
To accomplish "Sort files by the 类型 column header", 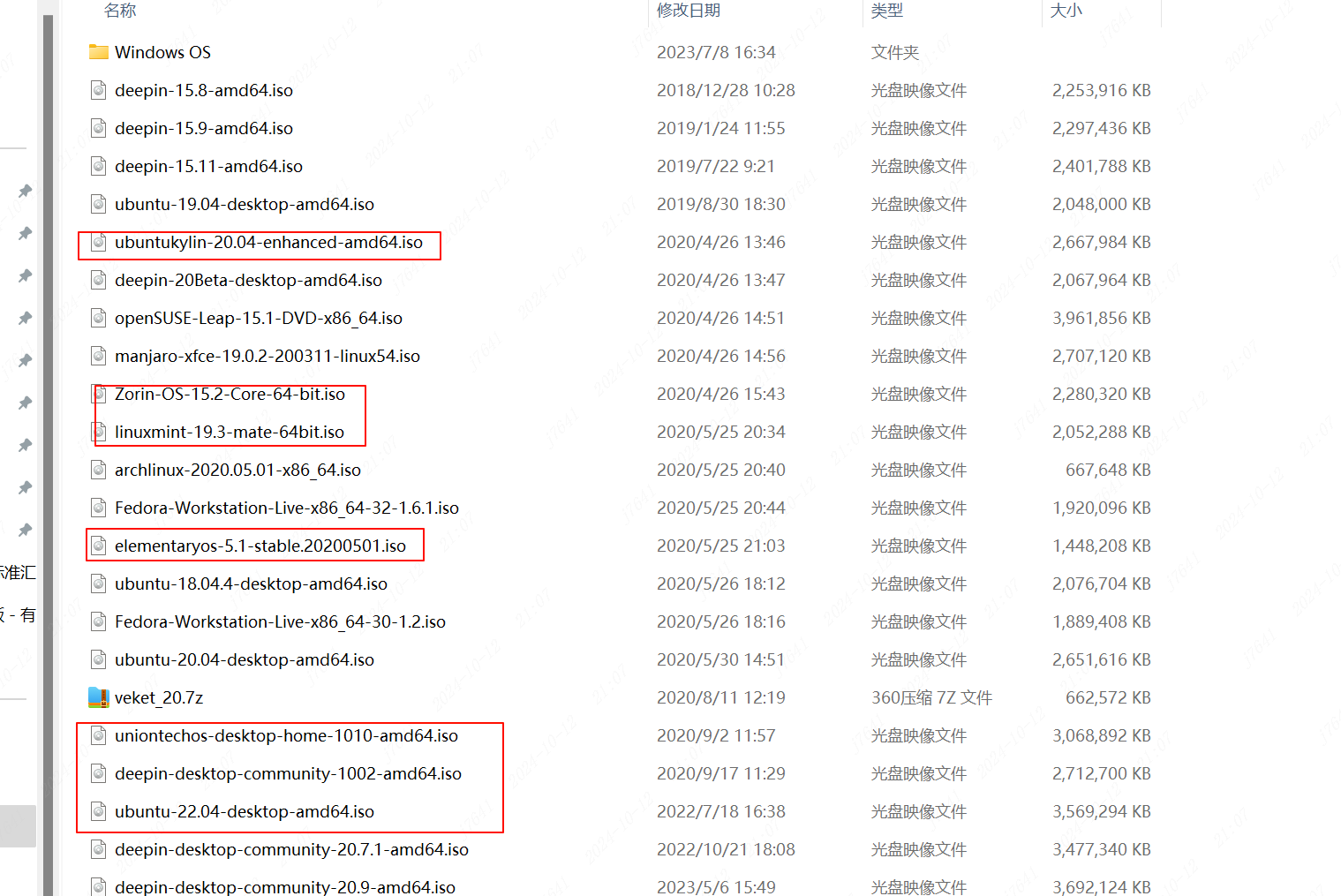I will [x=887, y=11].
